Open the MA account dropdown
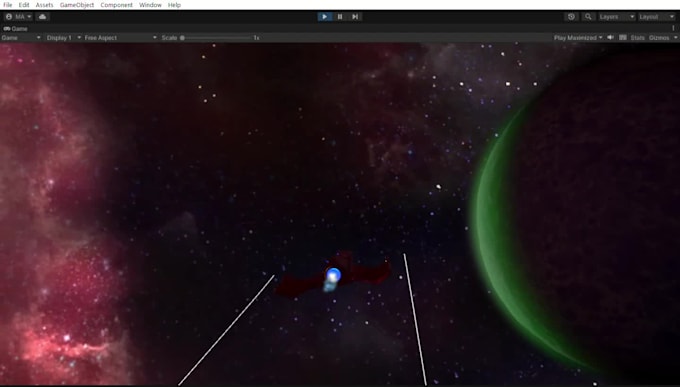680x387 pixels. tap(18, 16)
